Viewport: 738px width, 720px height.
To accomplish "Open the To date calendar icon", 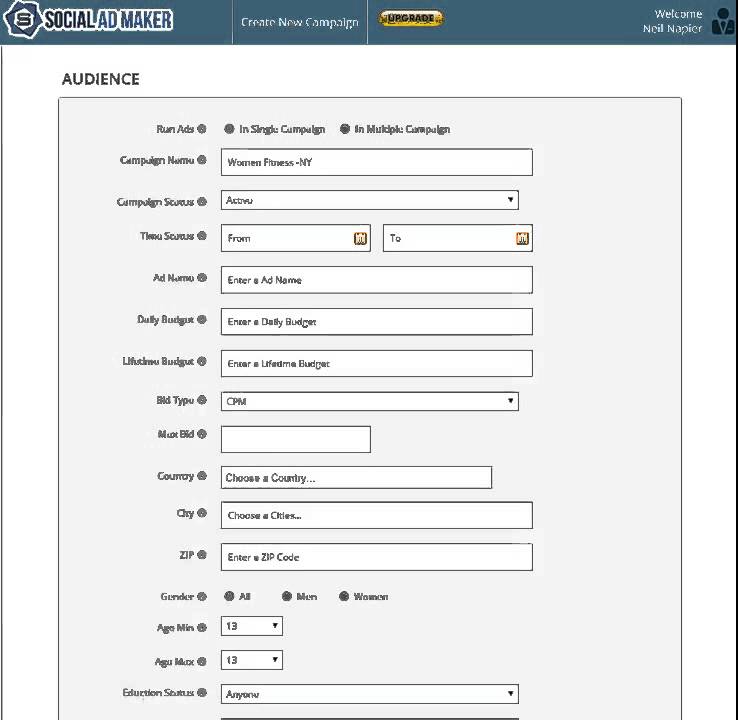I will (522, 239).
